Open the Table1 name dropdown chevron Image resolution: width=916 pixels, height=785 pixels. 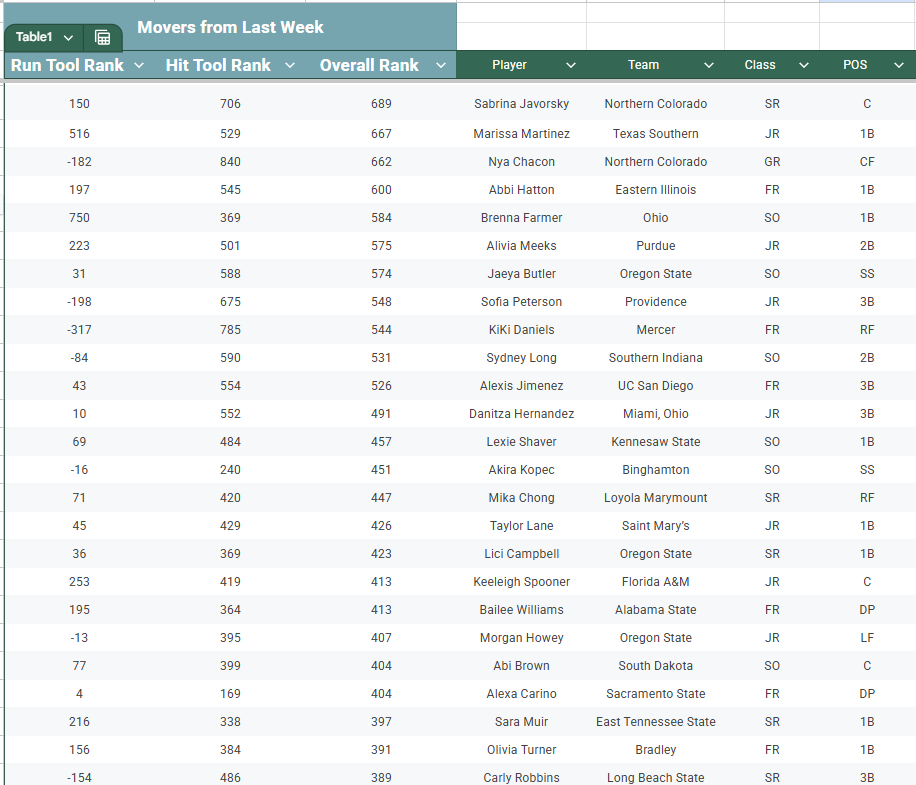tap(68, 37)
